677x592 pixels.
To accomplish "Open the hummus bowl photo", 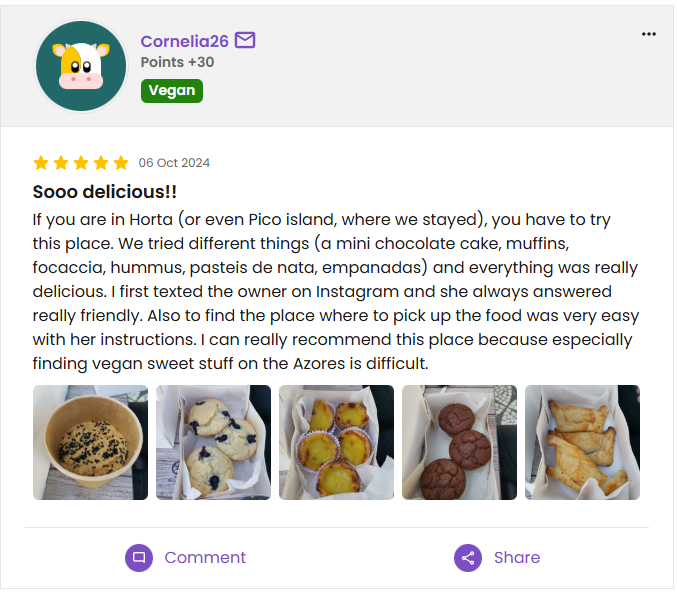I will click(x=90, y=442).
